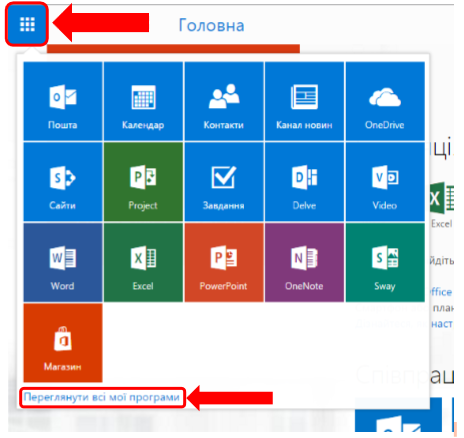Open the PowerPoint tile
Viewport: 464px width, 438px height.
(x=224, y=262)
